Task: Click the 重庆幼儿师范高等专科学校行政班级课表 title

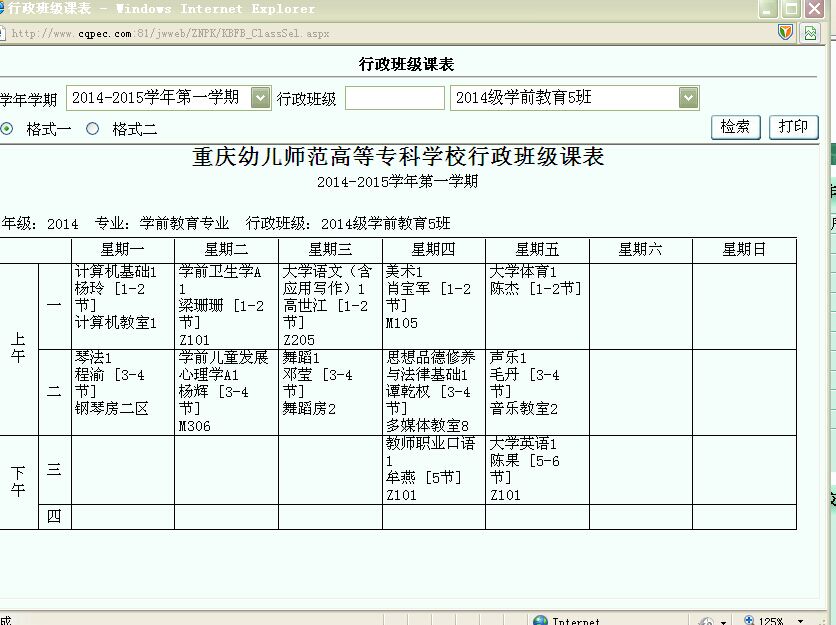Action: (398, 157)
